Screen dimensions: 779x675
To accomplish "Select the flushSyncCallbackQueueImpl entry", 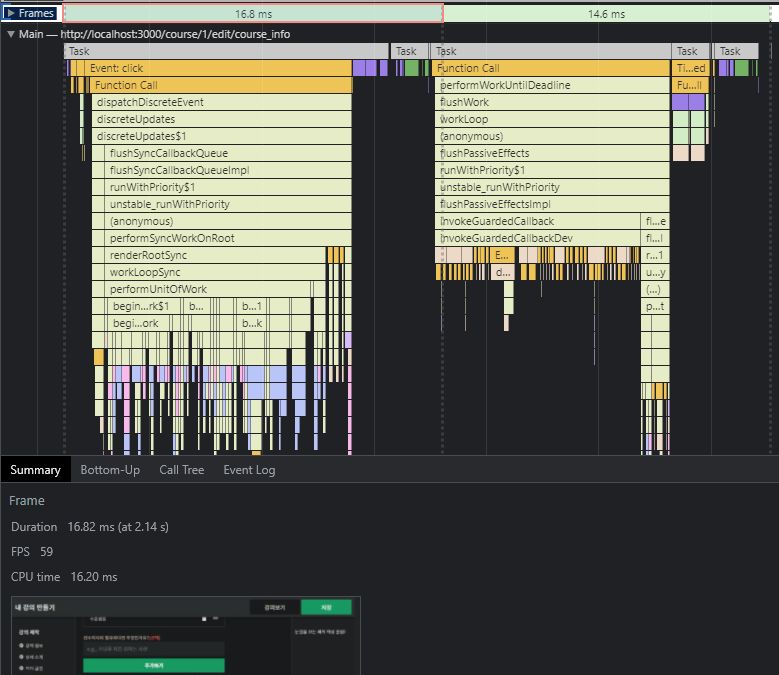I will (228, 170).
